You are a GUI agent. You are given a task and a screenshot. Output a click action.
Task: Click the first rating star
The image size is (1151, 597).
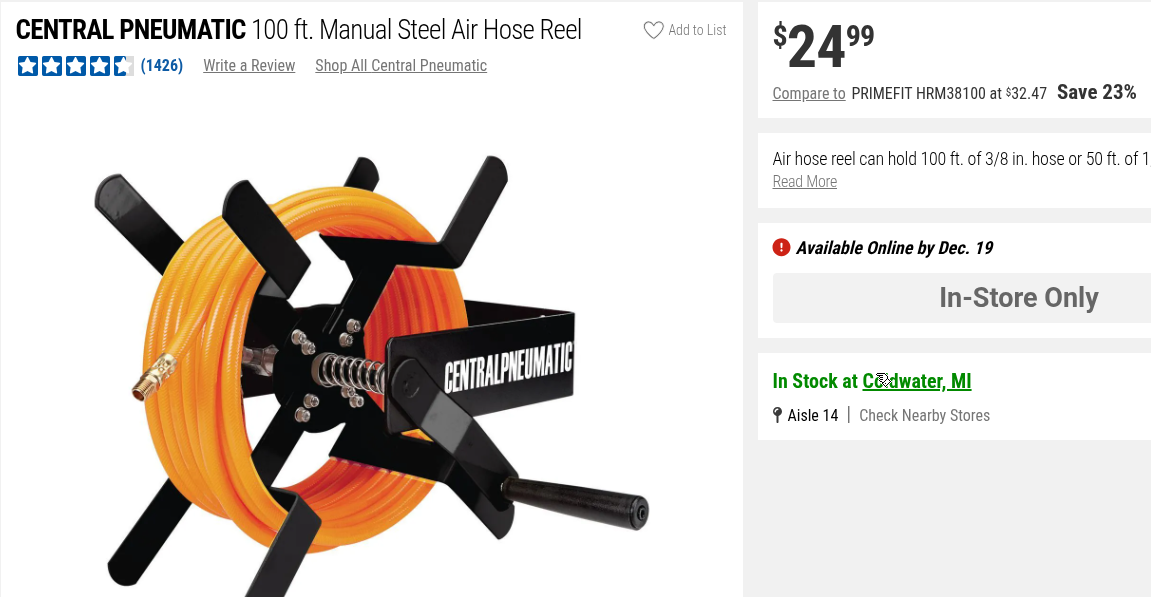[27, 66]
